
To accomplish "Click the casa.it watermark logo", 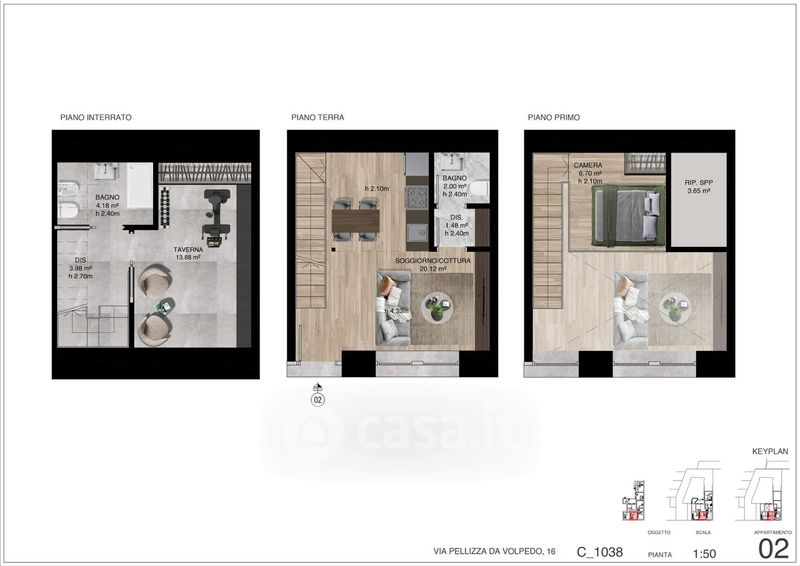I will (400, 431).
